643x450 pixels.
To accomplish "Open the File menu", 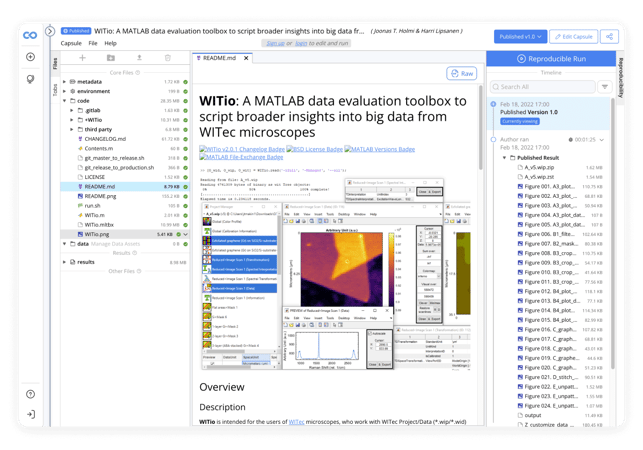I will 93,43.
